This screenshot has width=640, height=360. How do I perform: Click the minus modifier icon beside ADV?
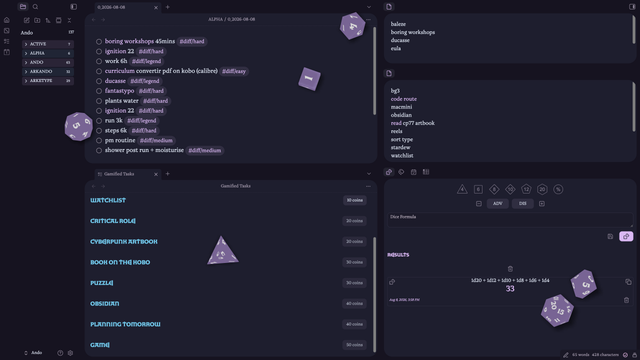click(x=478, y=204)
